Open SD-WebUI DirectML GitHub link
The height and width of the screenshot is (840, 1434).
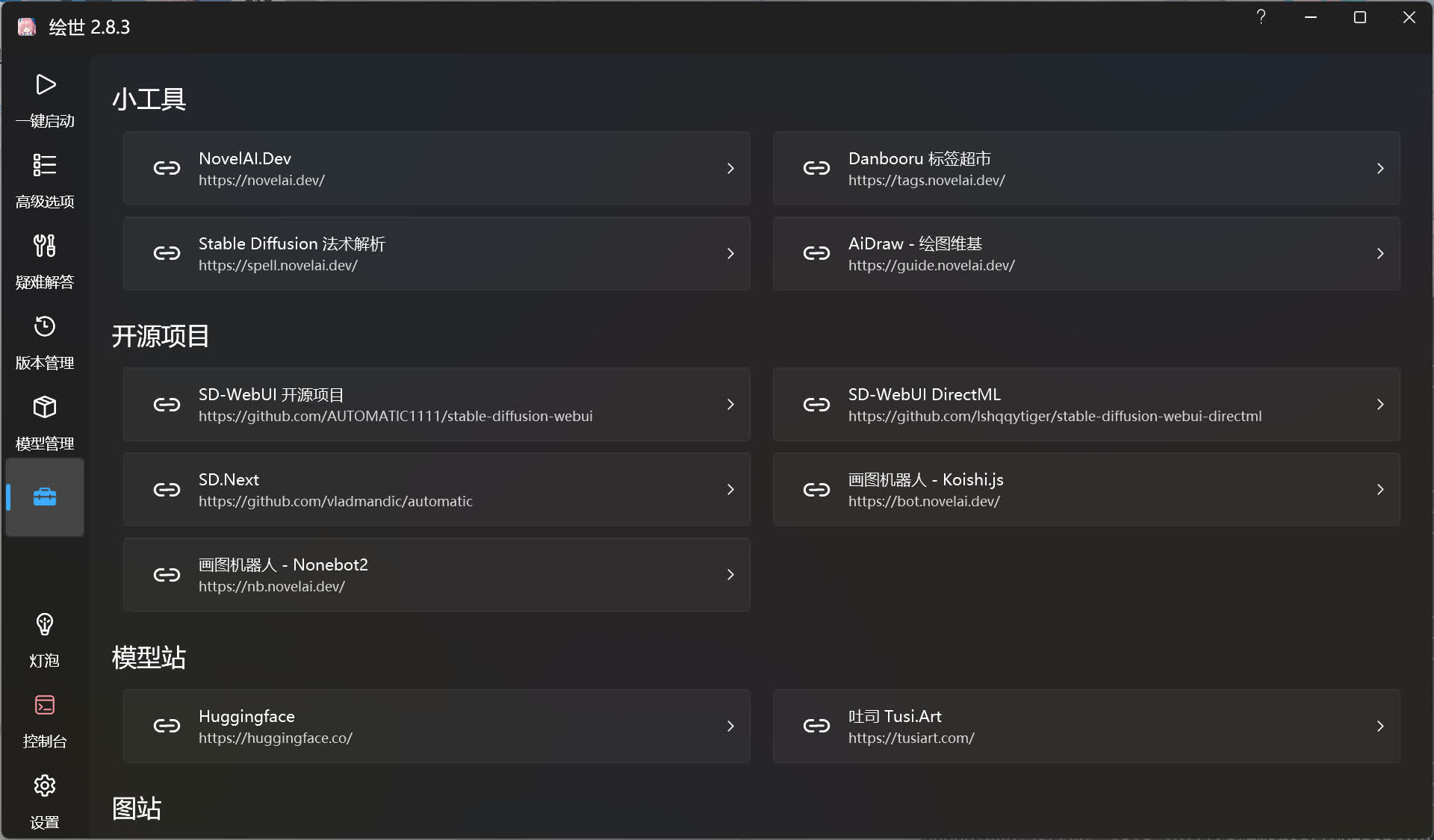coord(1086,405)
